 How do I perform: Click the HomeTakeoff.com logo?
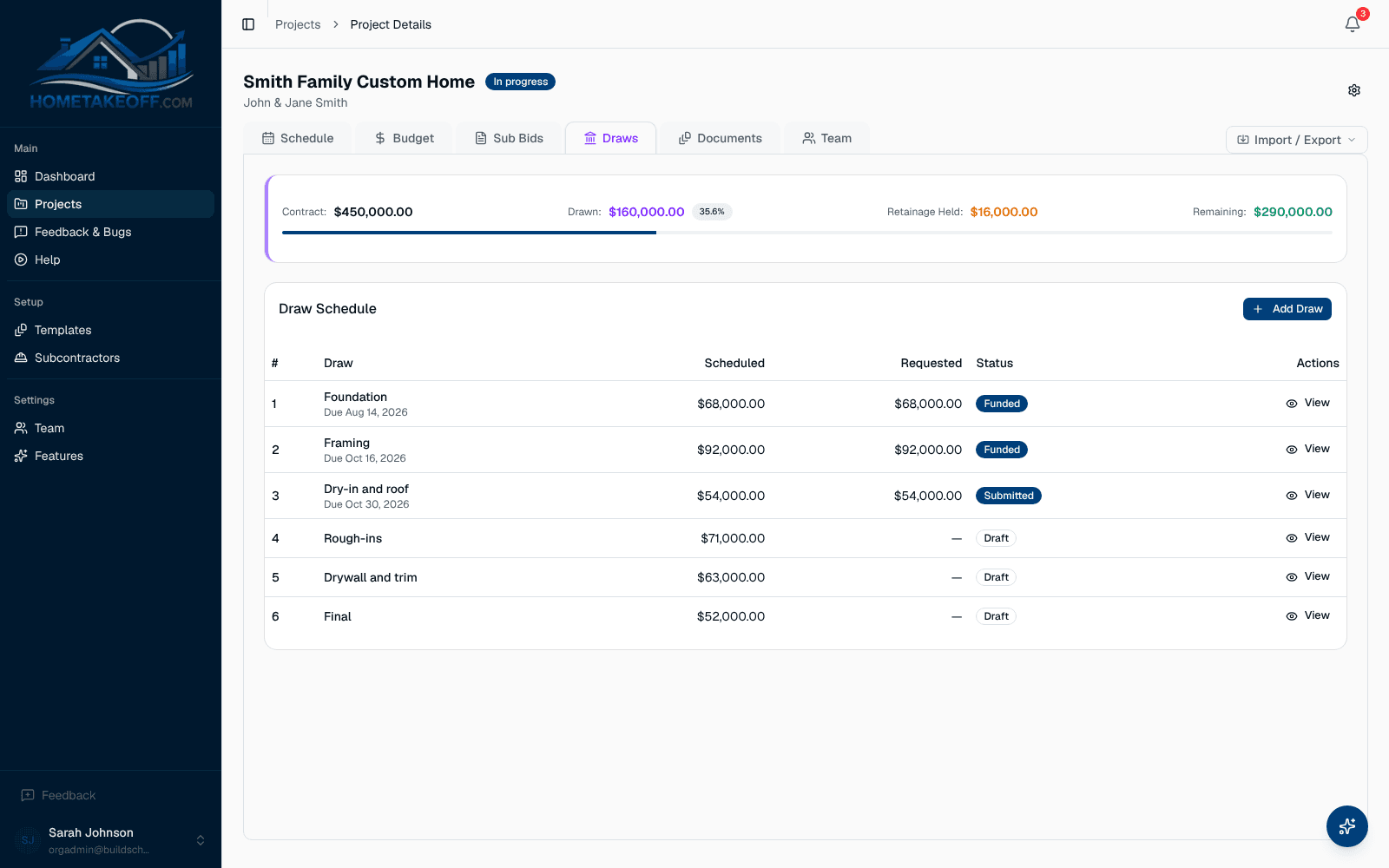(111, 63)
